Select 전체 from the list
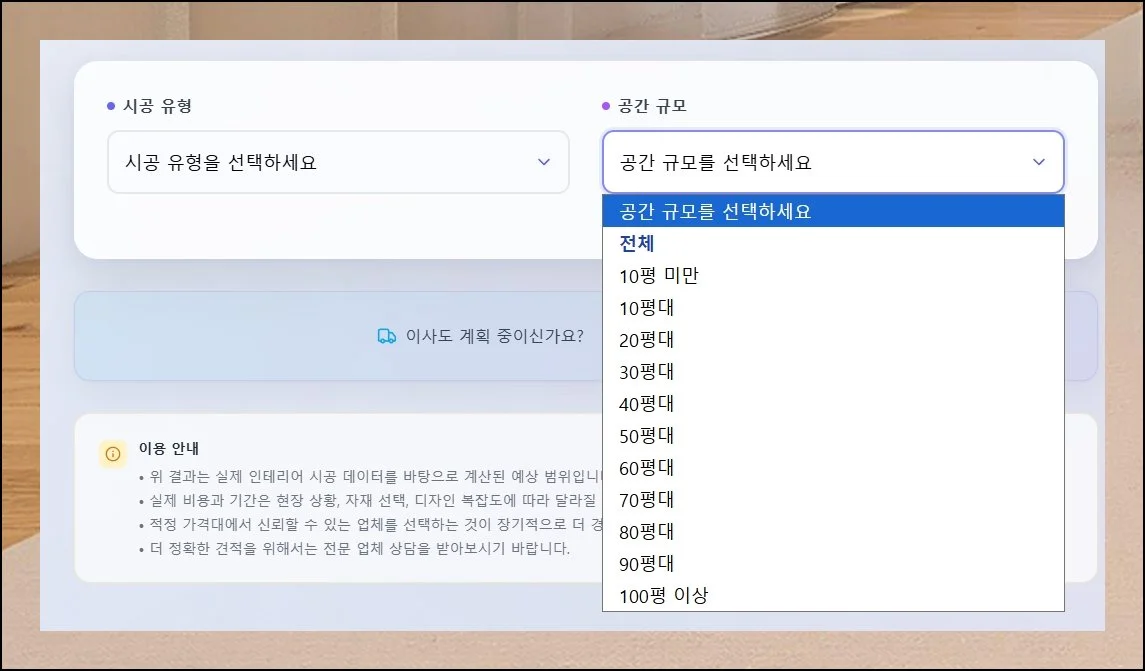 (x=832, y=244)
